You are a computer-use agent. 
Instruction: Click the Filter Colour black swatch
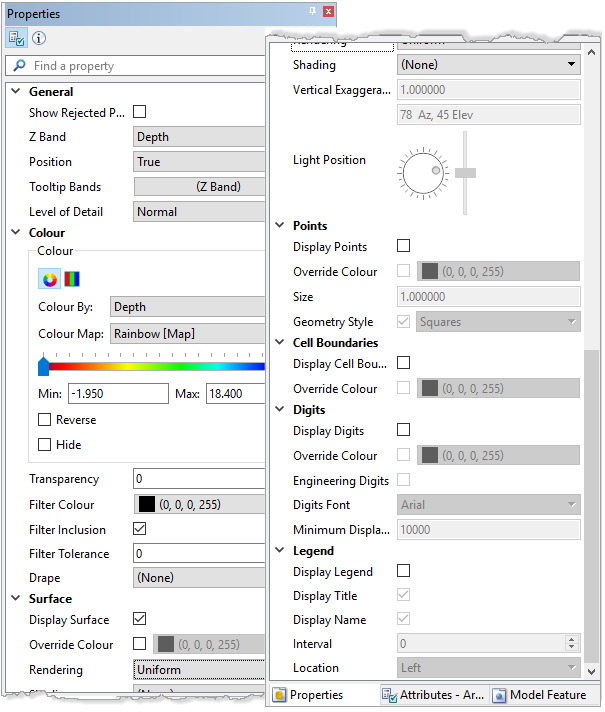[x=146, y=505]
